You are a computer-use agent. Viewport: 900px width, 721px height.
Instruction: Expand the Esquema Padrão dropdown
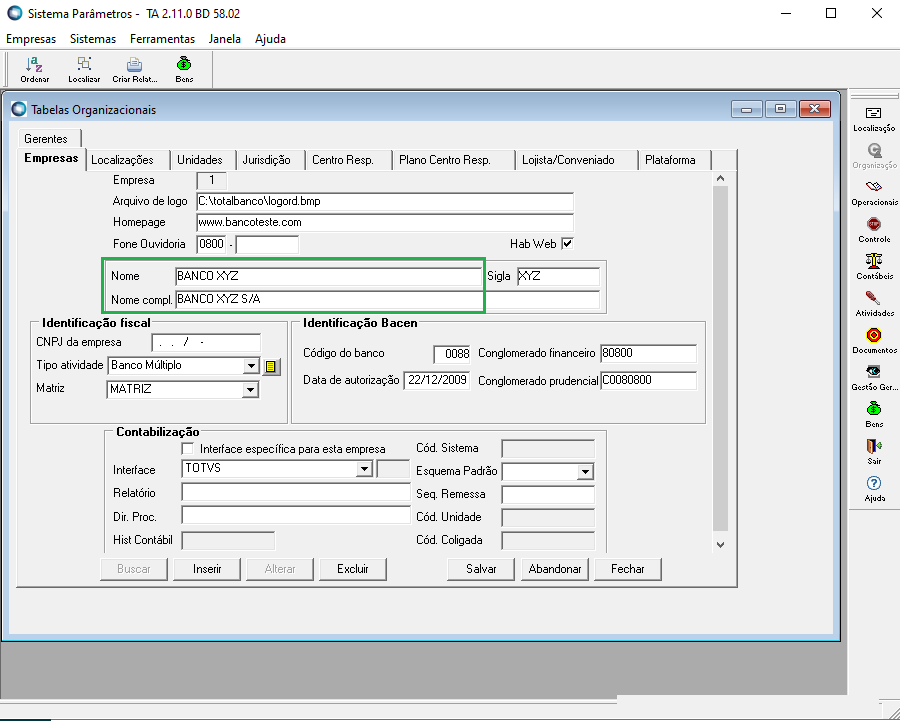click(585, 472)
